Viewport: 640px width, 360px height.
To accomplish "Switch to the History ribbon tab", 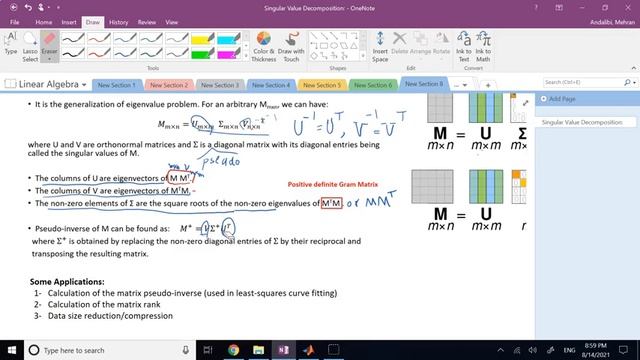I will (x=118, y=22).
